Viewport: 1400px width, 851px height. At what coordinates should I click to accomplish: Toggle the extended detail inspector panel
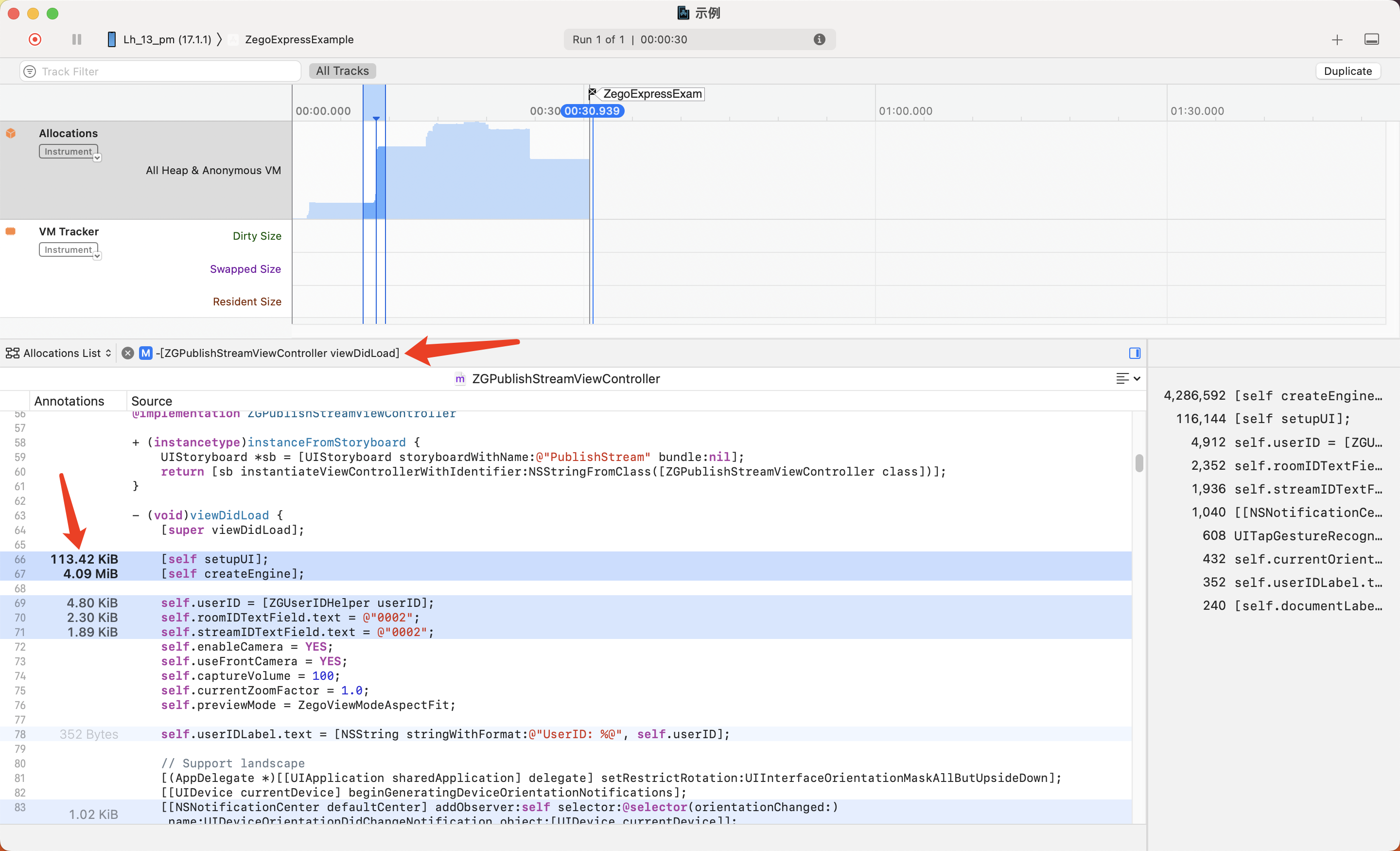click(1134, 353)
